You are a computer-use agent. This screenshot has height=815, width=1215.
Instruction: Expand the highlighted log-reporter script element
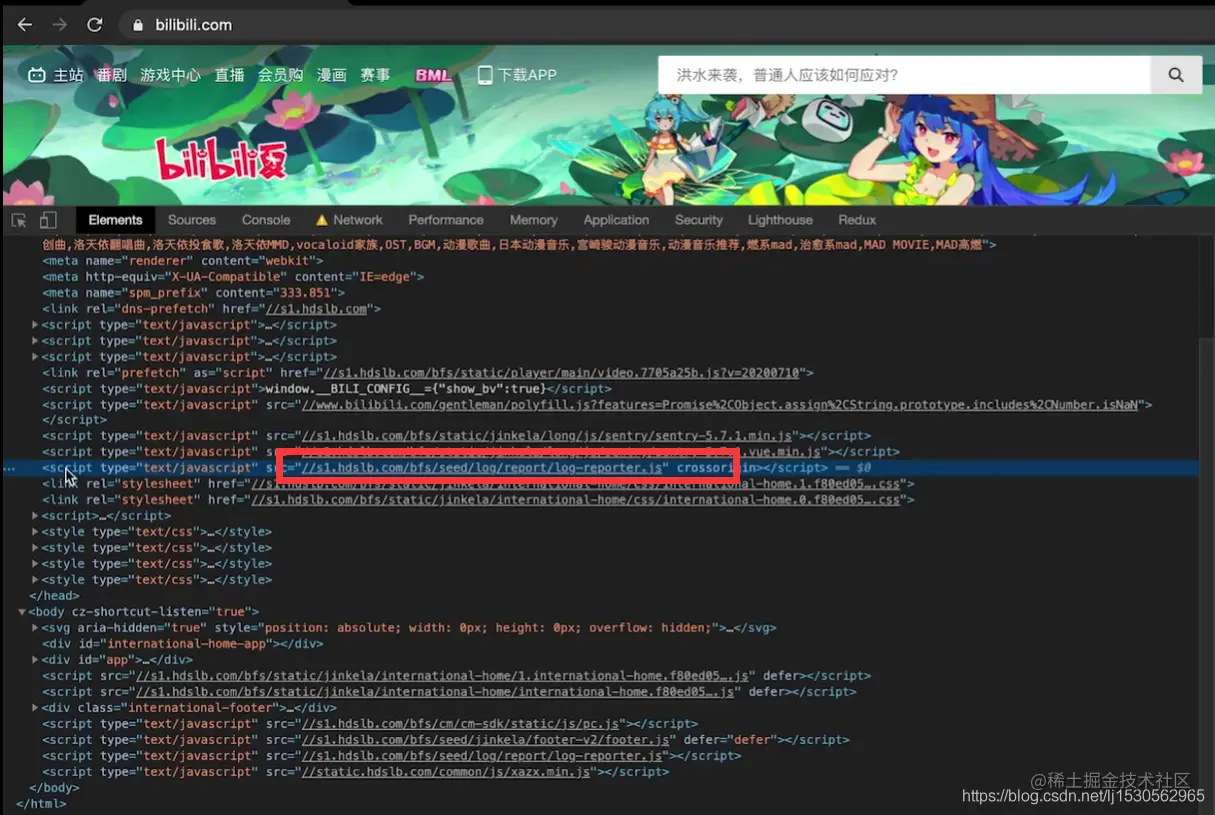35,467
